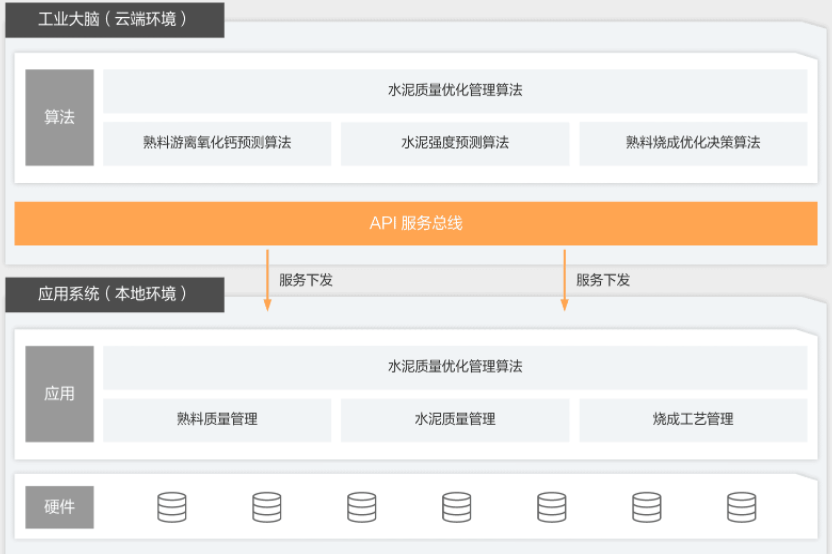
Task: Click the local 水泥质量优化管理算法 box under 应用
Action: (x=455, y=367)
